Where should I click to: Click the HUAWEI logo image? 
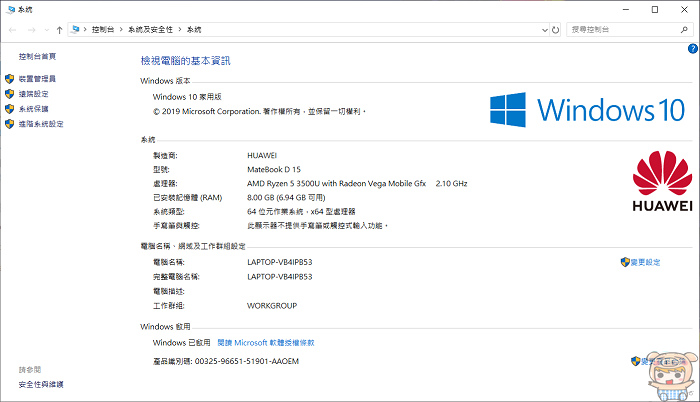tap(662, 181)
